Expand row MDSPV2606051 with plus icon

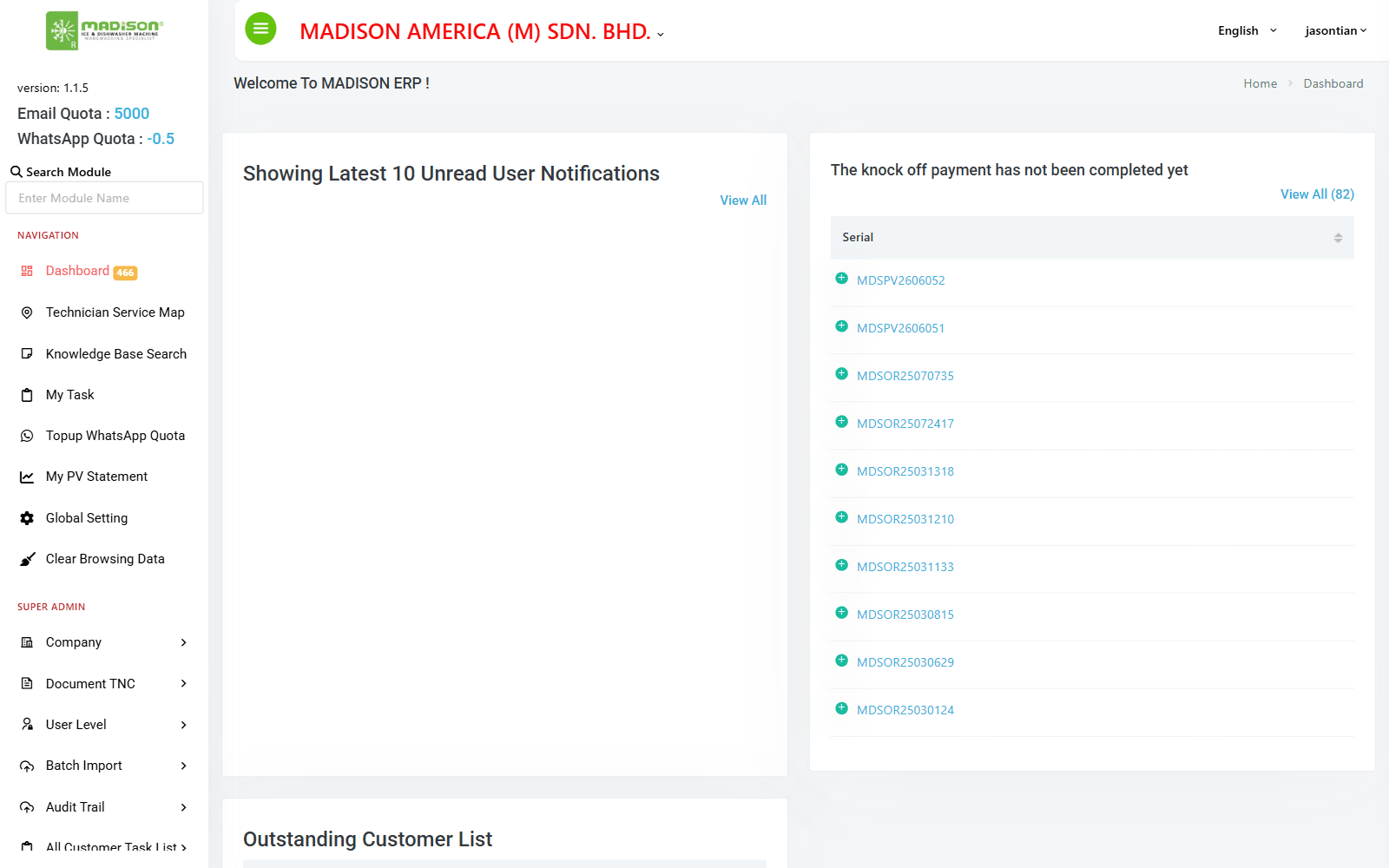pos(841,326)
